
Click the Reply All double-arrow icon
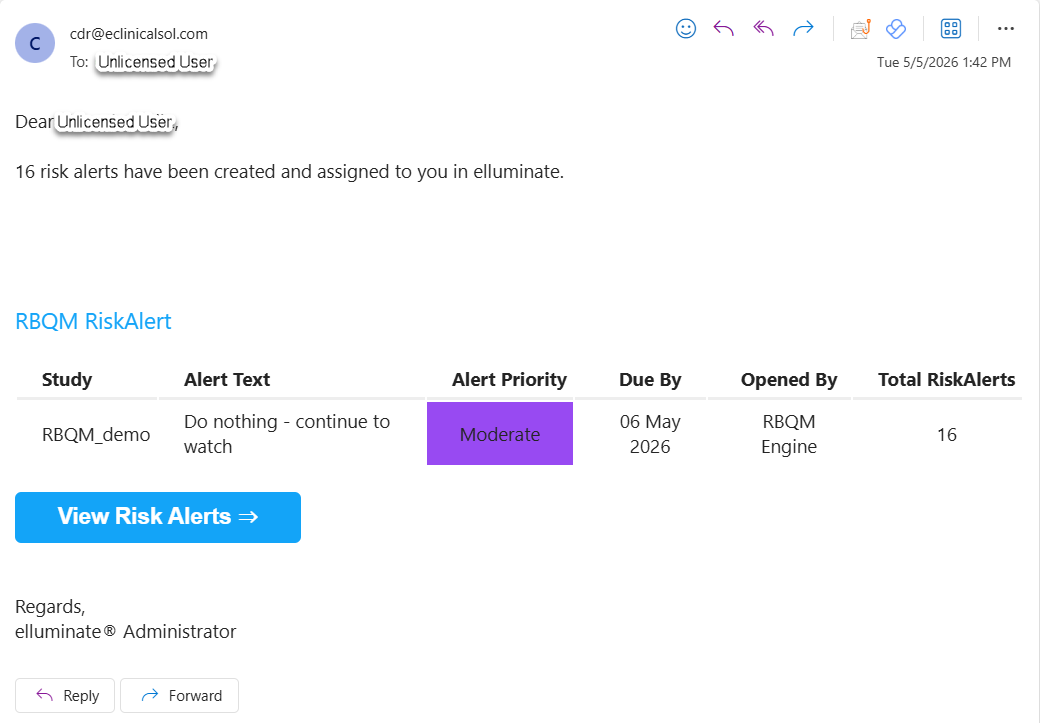click(x=763, y=29)
